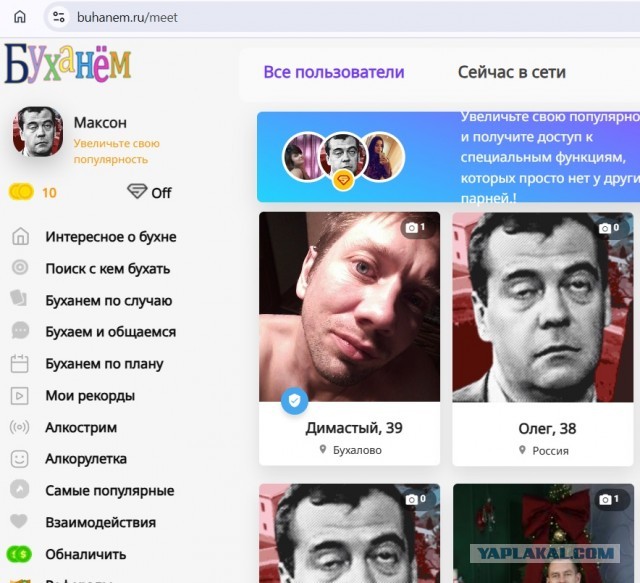
Task: Click the popularity promo banner text
Action: [x=550, y=157]
